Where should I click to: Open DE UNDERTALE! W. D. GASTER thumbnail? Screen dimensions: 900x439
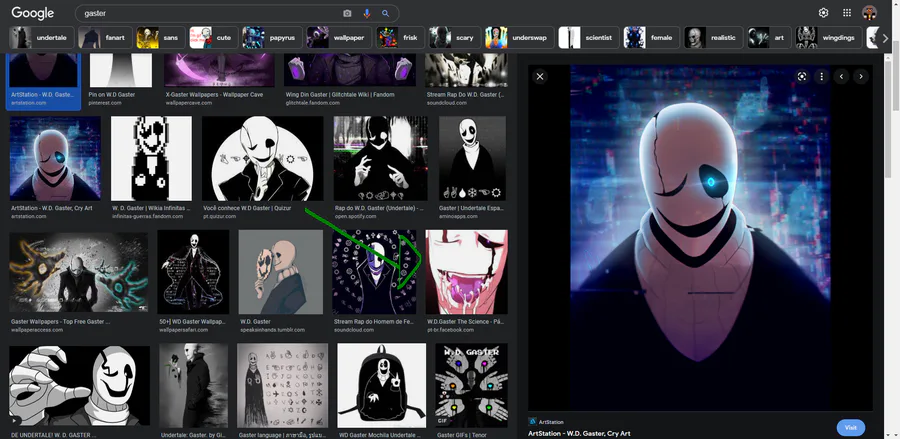pyautogui.click(x=79, y=386)
